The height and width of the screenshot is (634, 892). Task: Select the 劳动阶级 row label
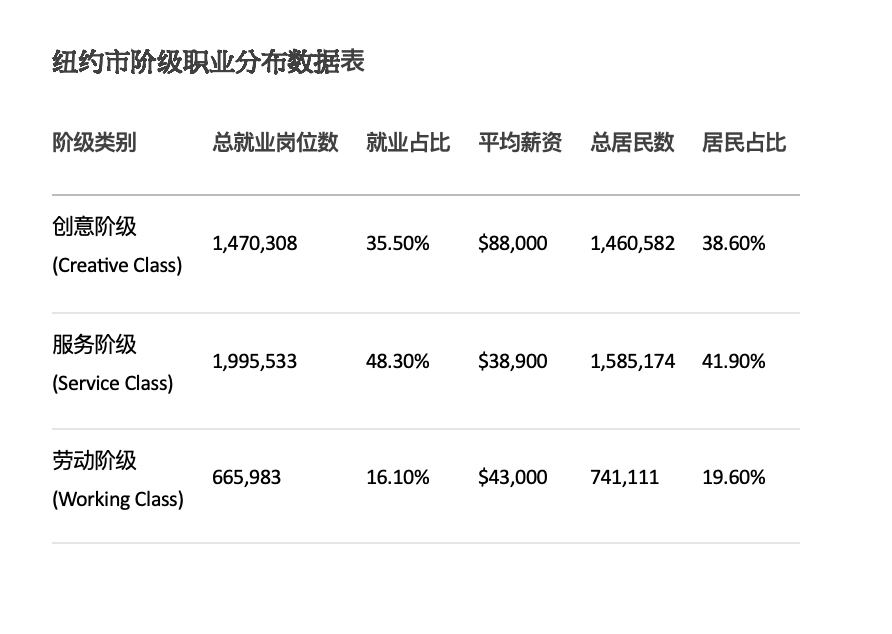click(x=94, y=460)
